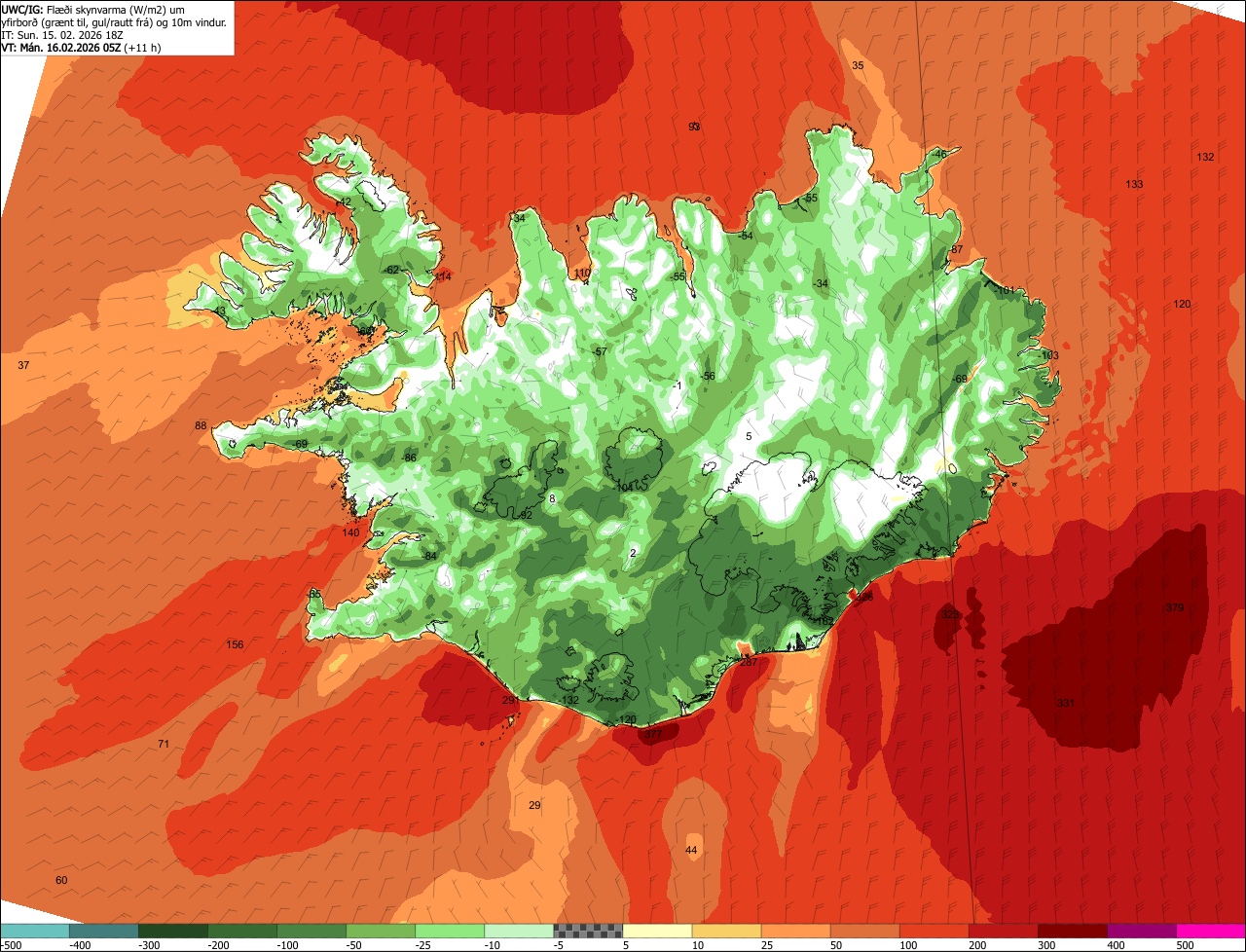Click the header line 'yfirborð (grænt til, gul/rautt frá) og 10m vindur.'
Screen dimensions: 1246x952
tap(115, 21)
